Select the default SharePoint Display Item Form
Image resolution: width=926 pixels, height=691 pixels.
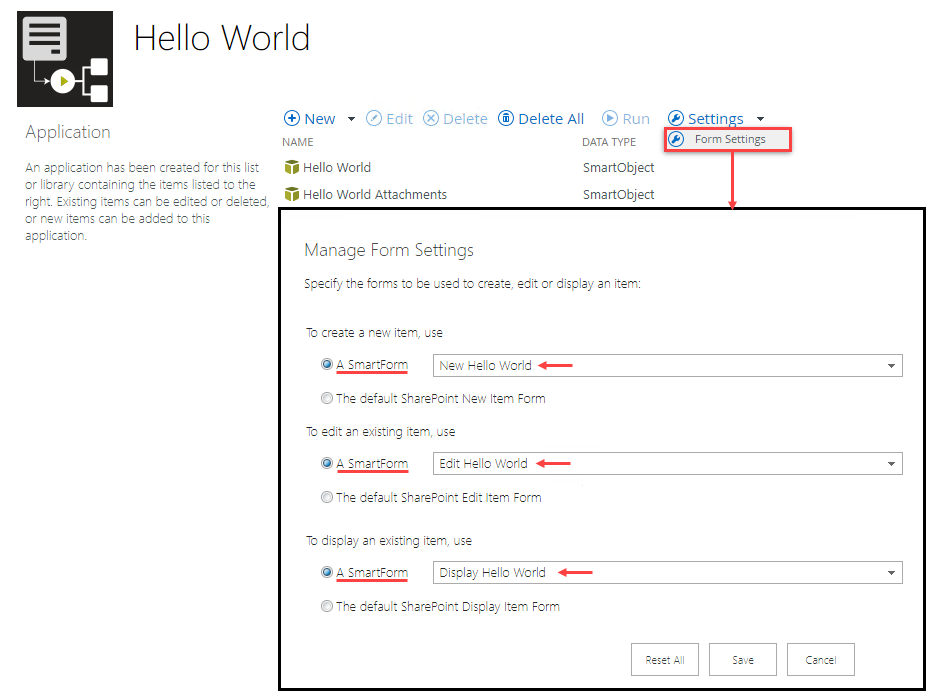327,606
